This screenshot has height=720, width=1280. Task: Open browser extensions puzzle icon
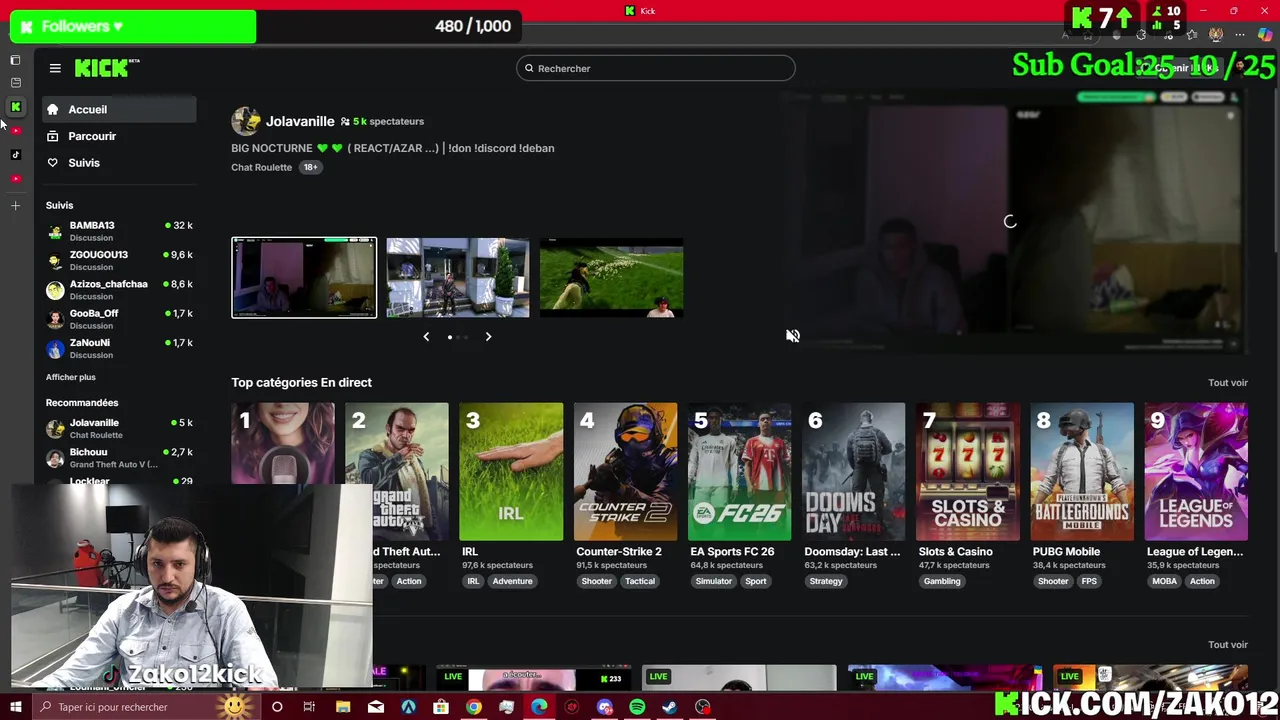coord(1141,35)
